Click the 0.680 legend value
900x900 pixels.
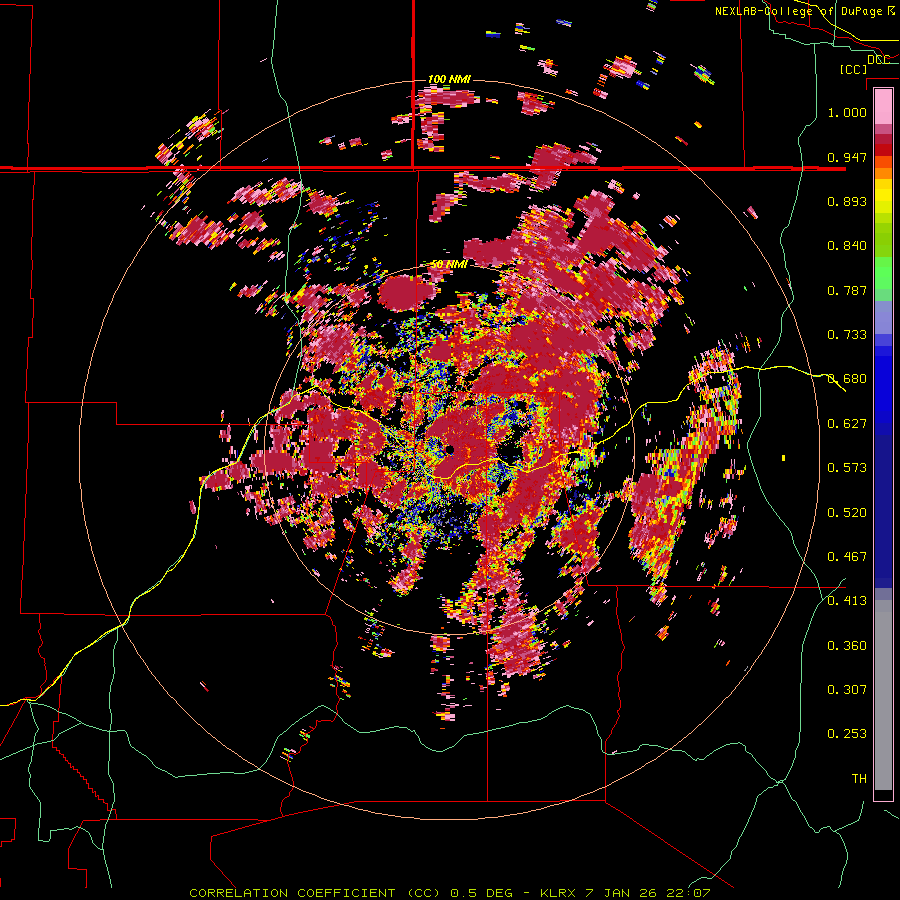pyautogui.click(x=847, y=378)
